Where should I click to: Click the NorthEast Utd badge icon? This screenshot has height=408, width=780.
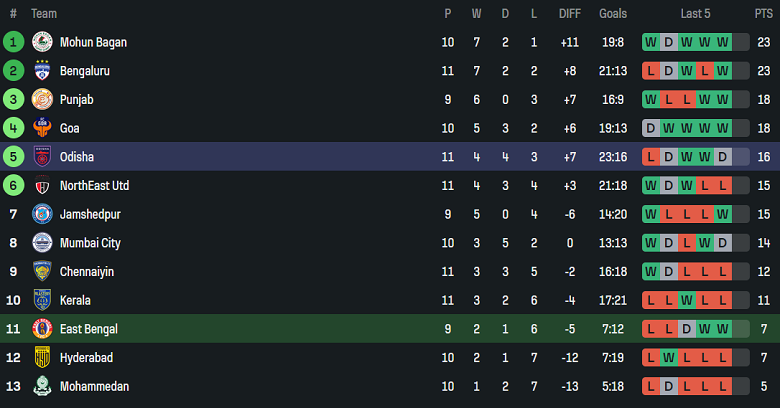point(42,186)
